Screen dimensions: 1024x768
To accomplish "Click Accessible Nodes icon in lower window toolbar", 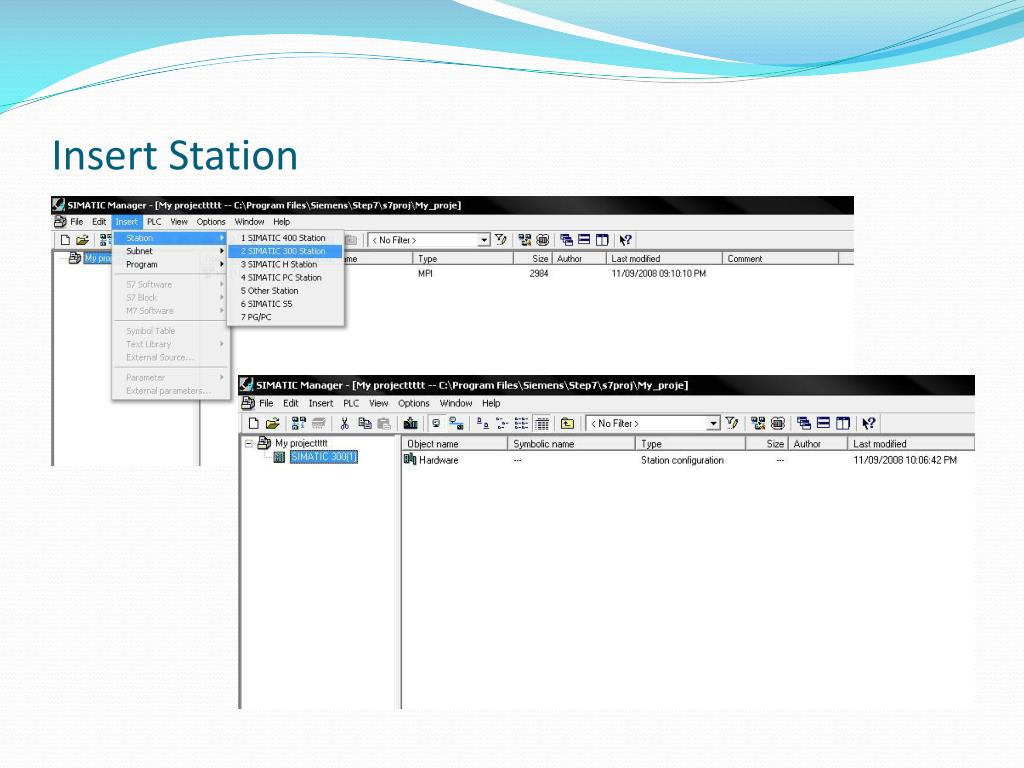I will [298, 423].
